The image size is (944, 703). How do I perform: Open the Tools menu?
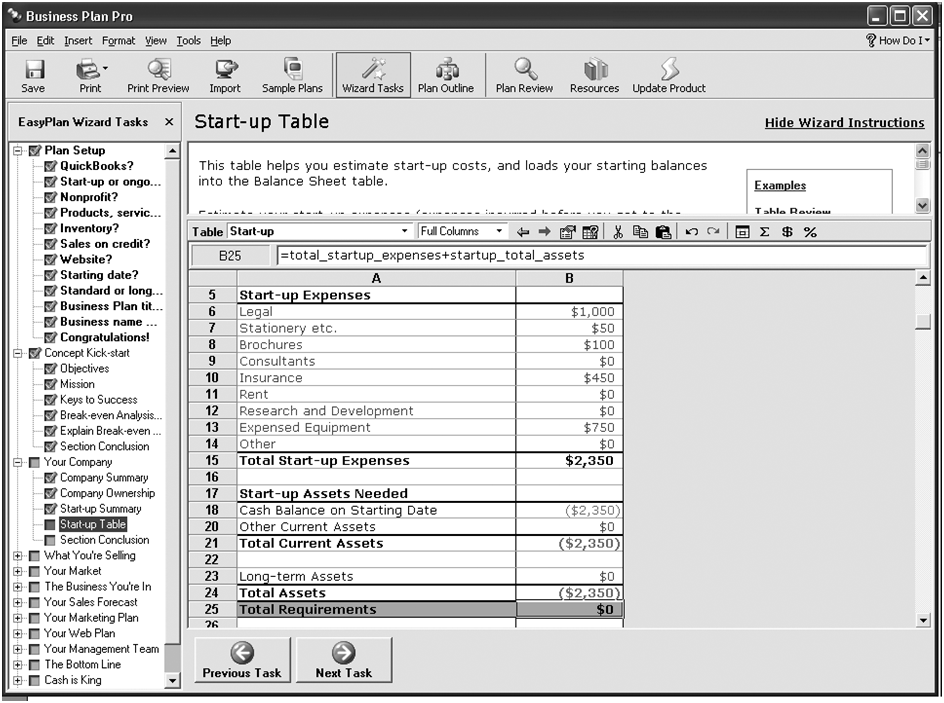pos(188,40)
